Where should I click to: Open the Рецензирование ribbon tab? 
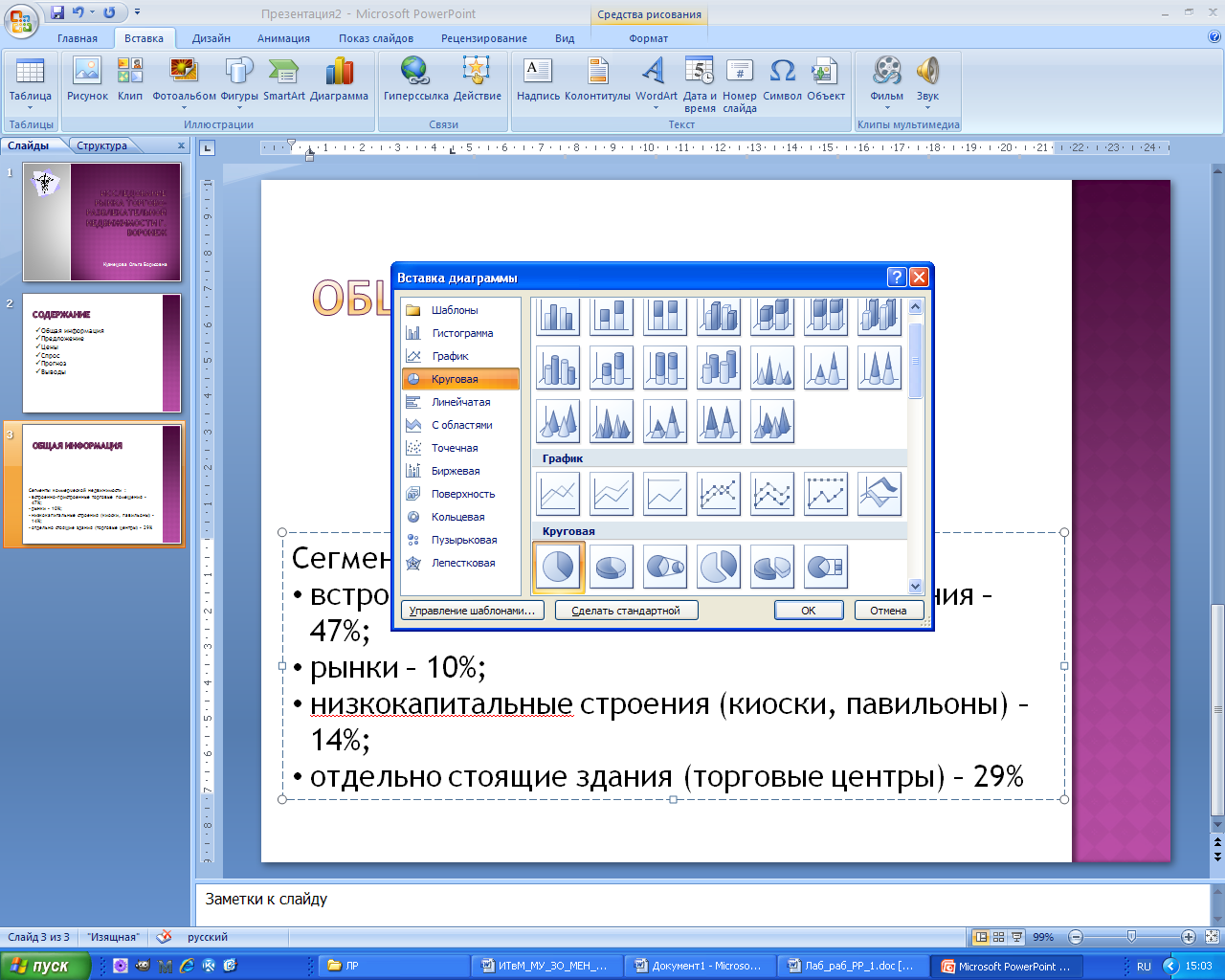coord(484,38)
